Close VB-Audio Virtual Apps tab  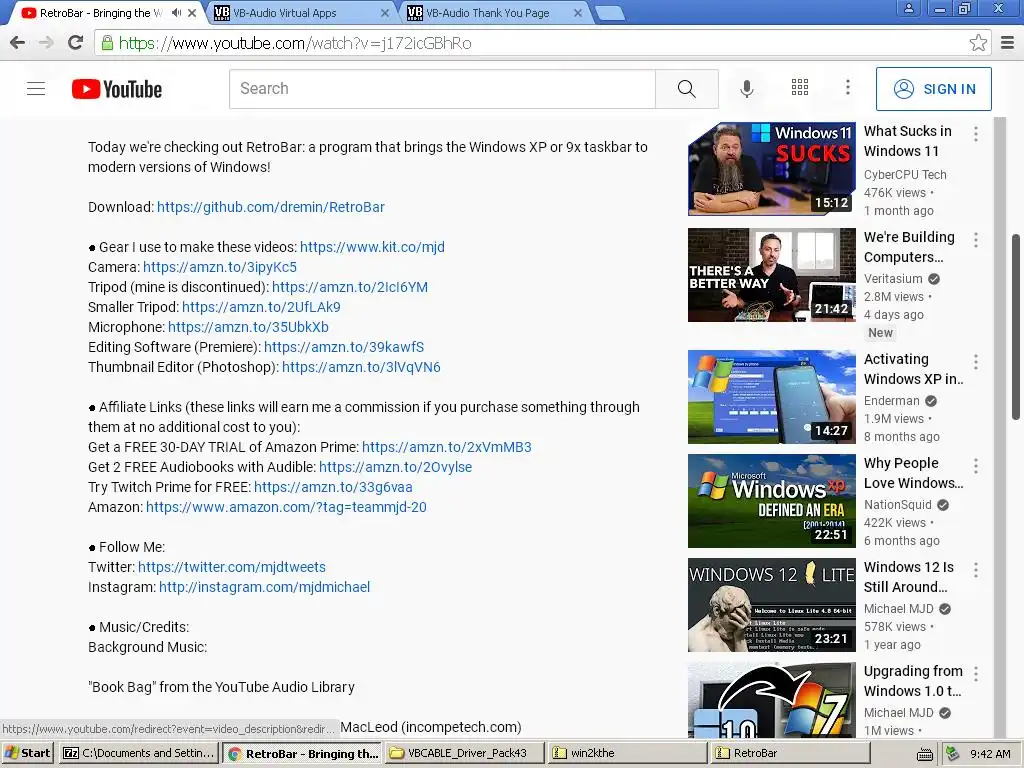pyautogui.click(x=385, y=13)
